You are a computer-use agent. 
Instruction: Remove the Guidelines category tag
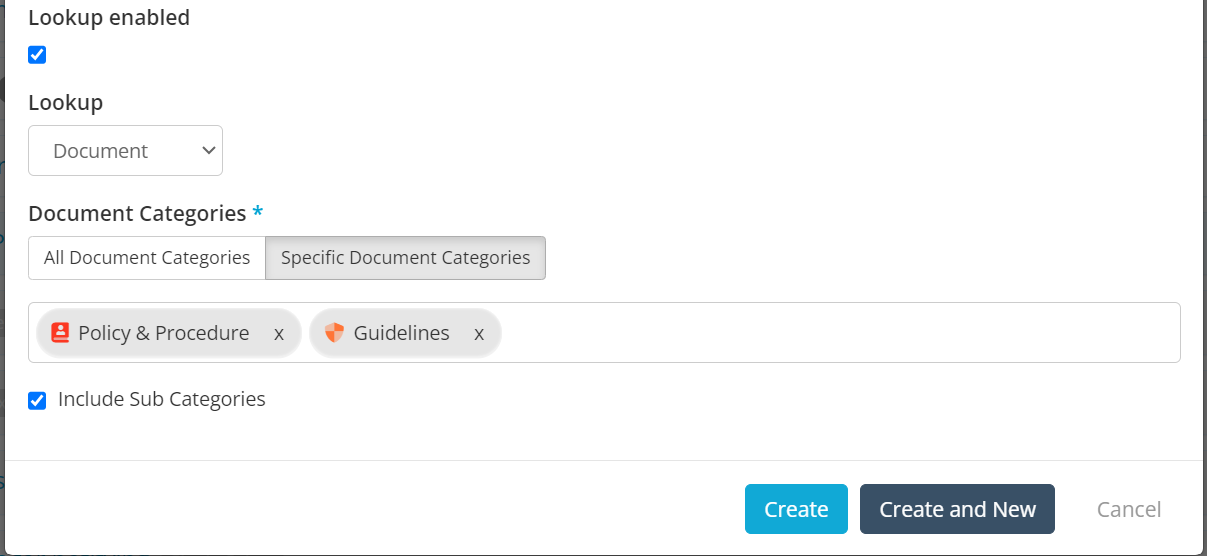(x=479, y=334)
